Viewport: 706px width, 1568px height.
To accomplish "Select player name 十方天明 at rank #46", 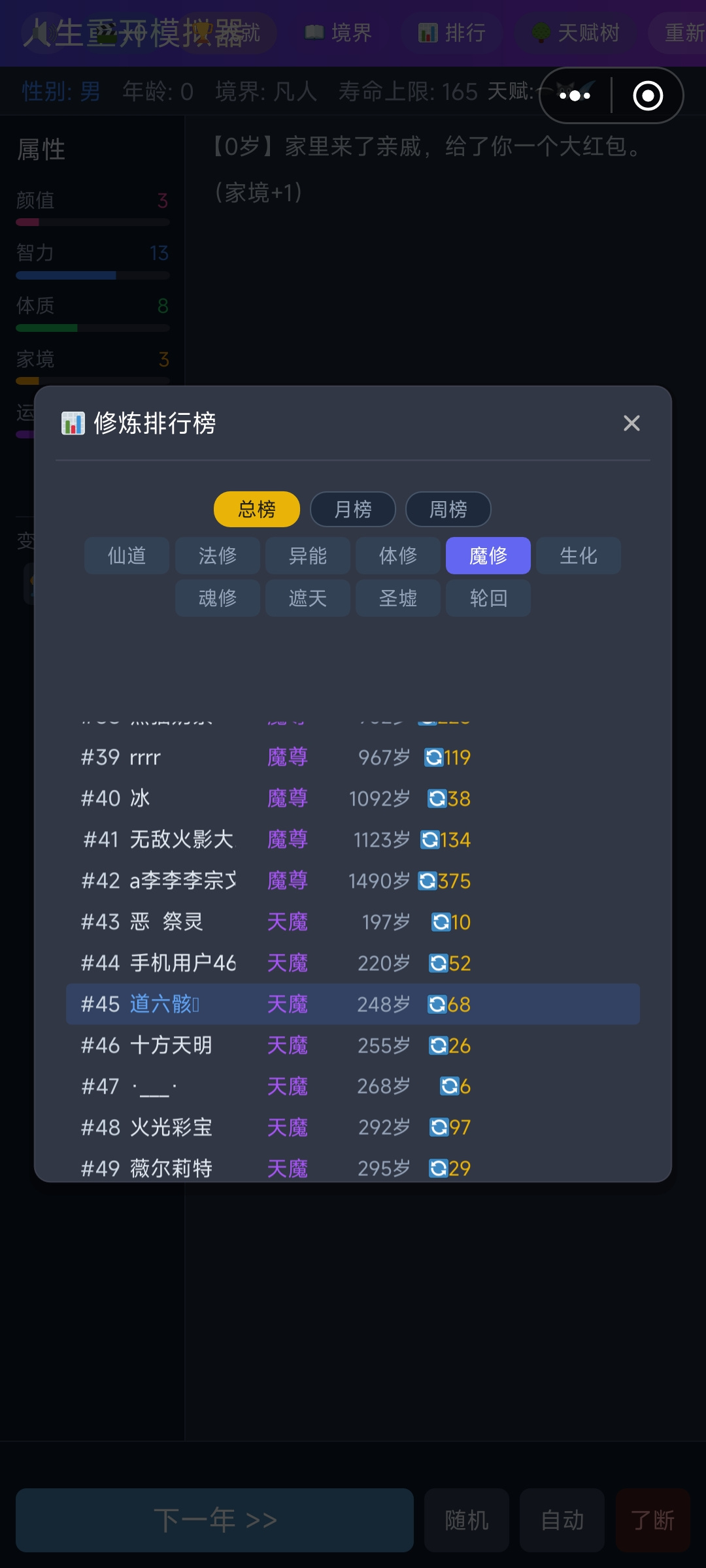I will click(x=171, y=1046).
